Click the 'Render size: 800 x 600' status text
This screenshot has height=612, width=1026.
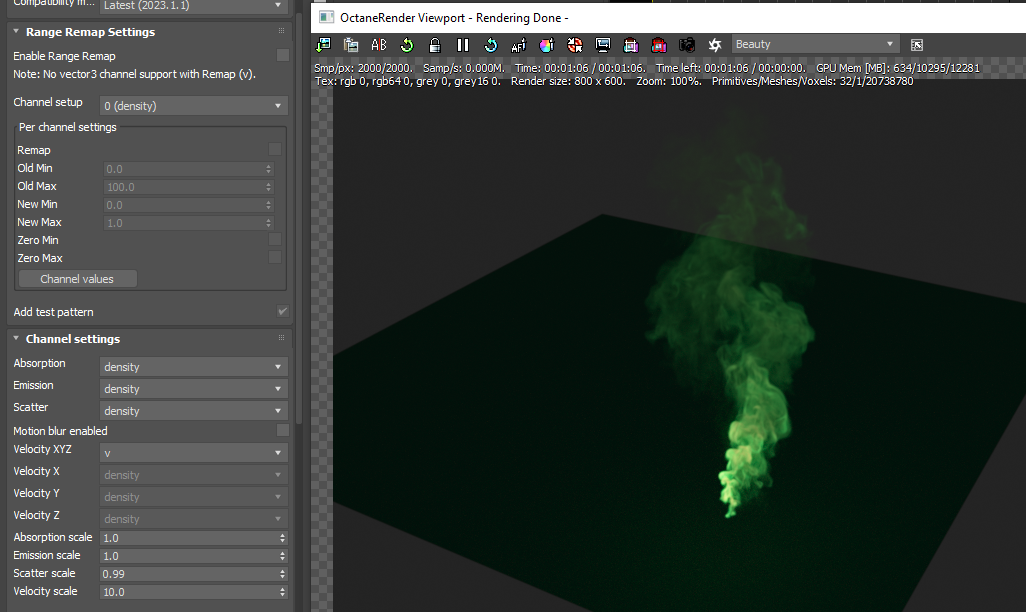click(x=568, y=81)
